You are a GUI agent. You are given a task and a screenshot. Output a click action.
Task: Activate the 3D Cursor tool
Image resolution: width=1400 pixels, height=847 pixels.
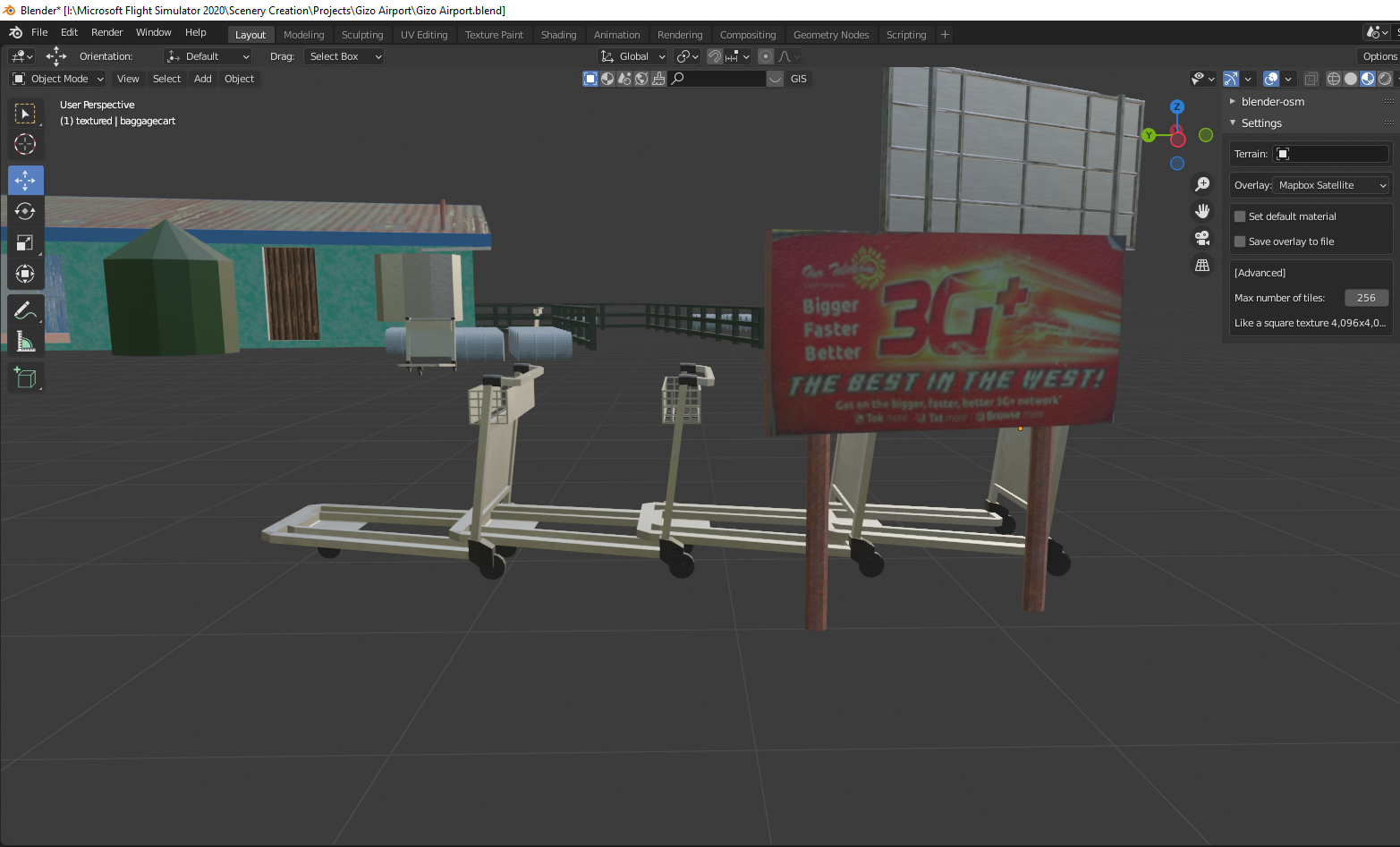25,144
